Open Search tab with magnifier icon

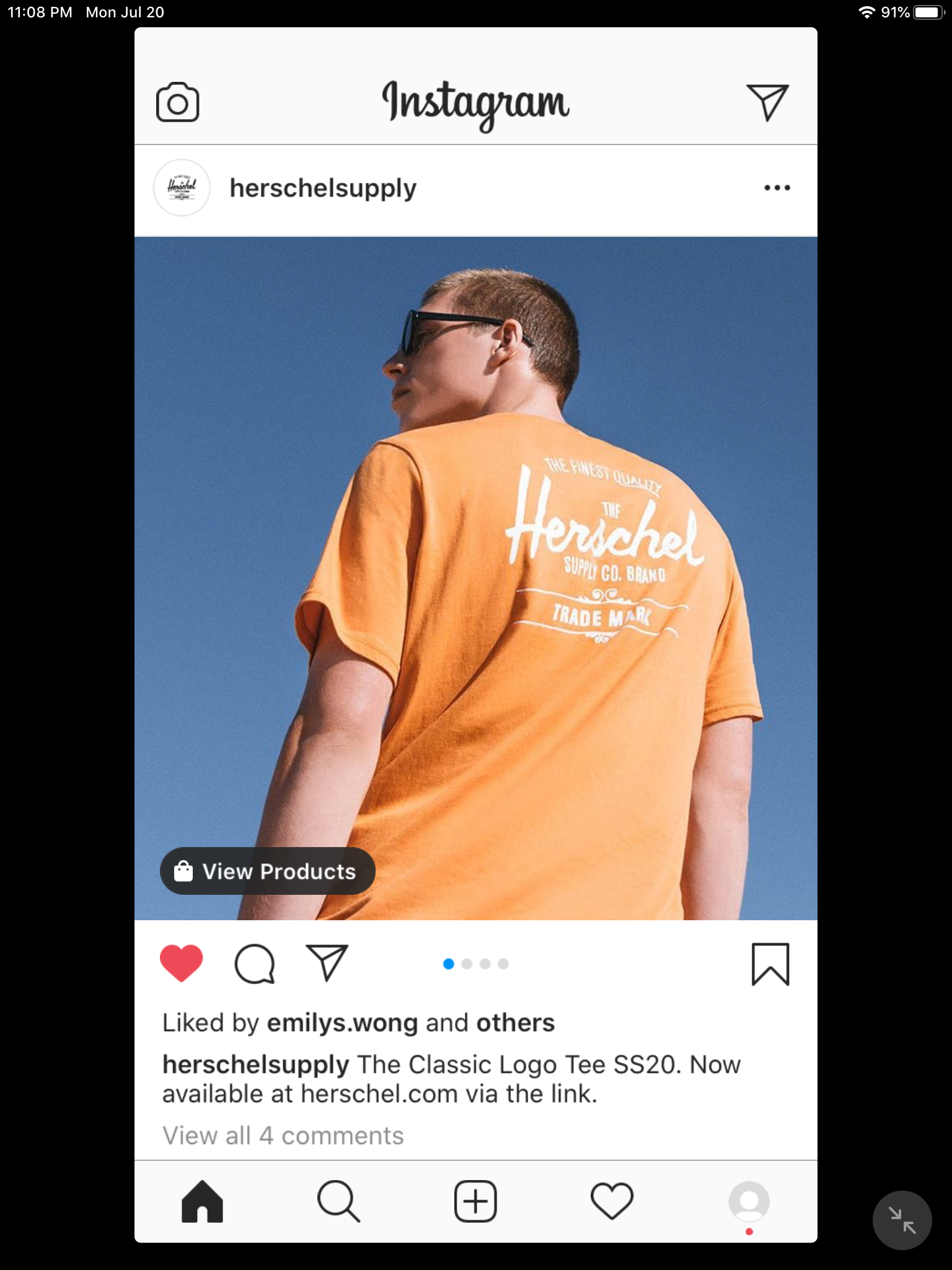pos(338,1202)
